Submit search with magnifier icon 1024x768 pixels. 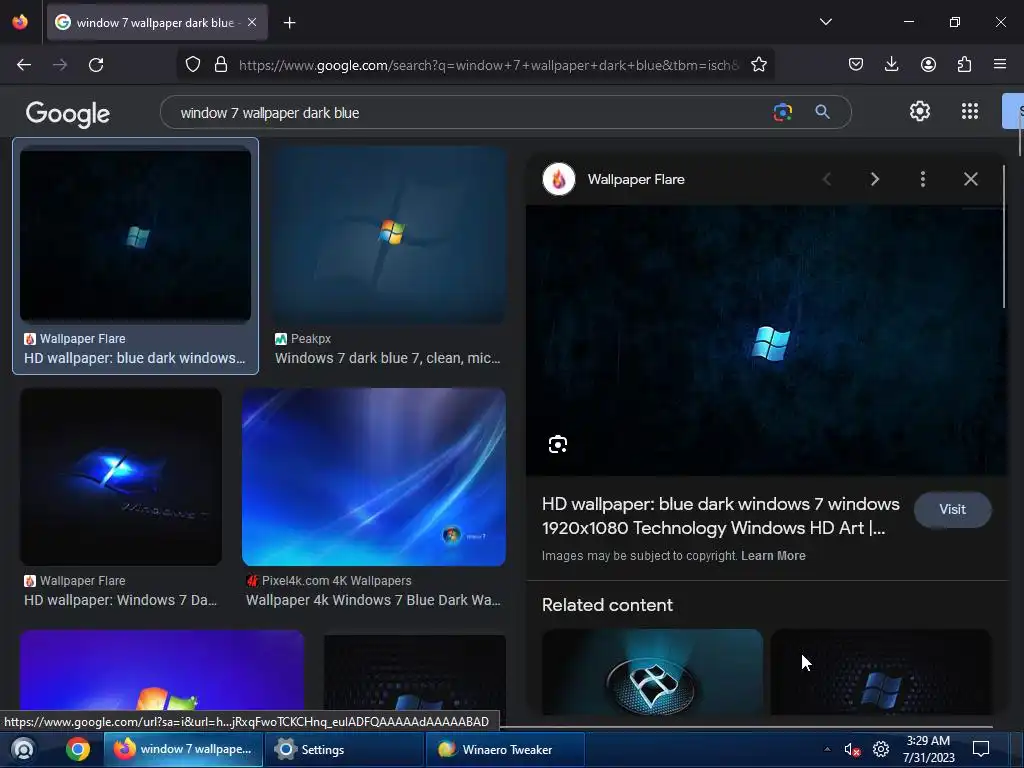(822, 112)
